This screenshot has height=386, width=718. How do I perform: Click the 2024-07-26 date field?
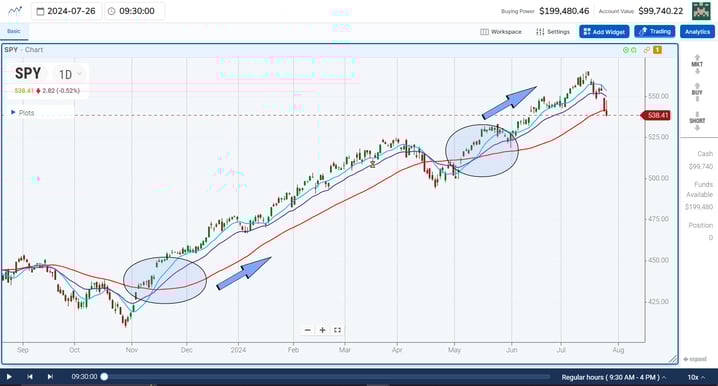tap(66, 11)
